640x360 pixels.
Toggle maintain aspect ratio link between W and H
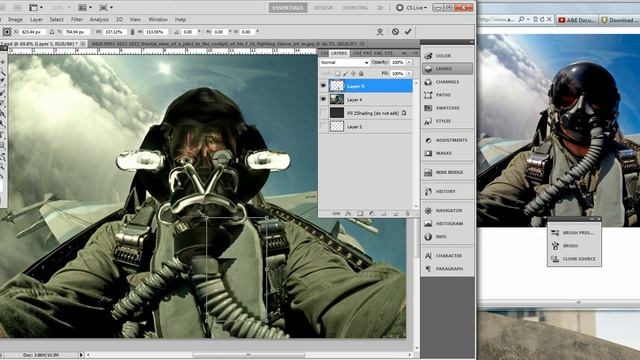coord(132,31)
